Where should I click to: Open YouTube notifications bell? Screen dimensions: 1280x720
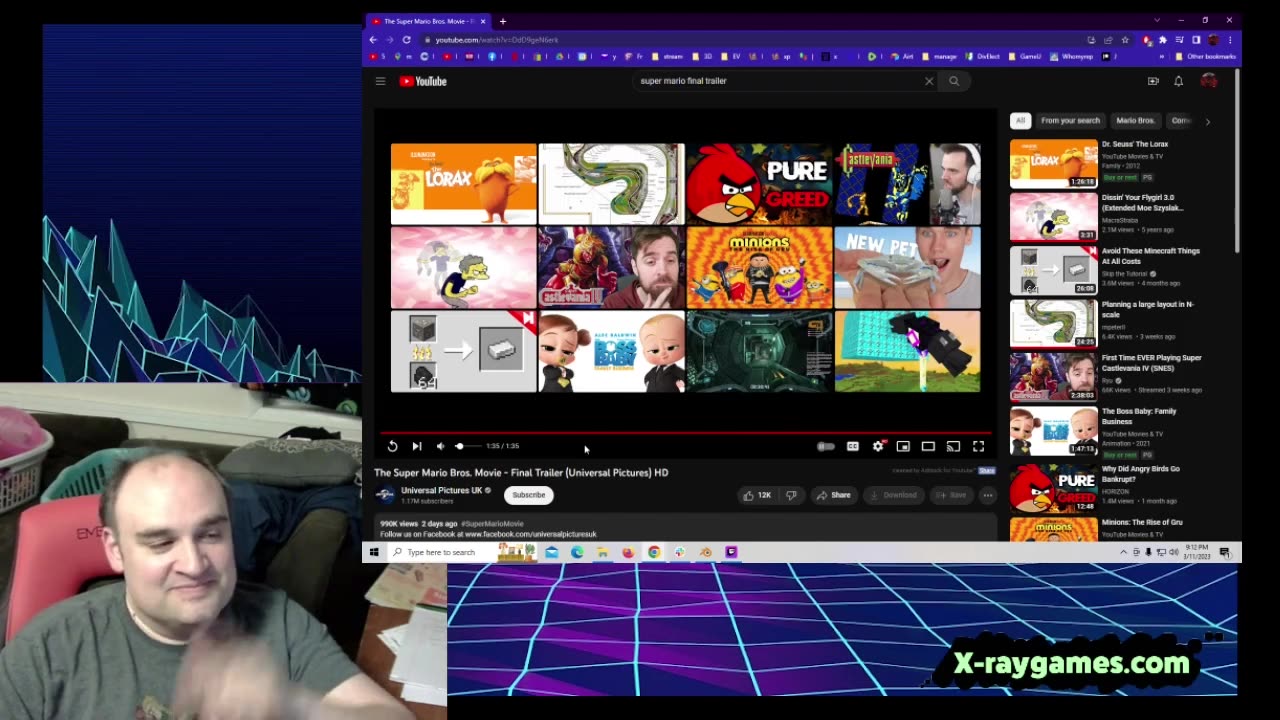[x=1178, y=81]
